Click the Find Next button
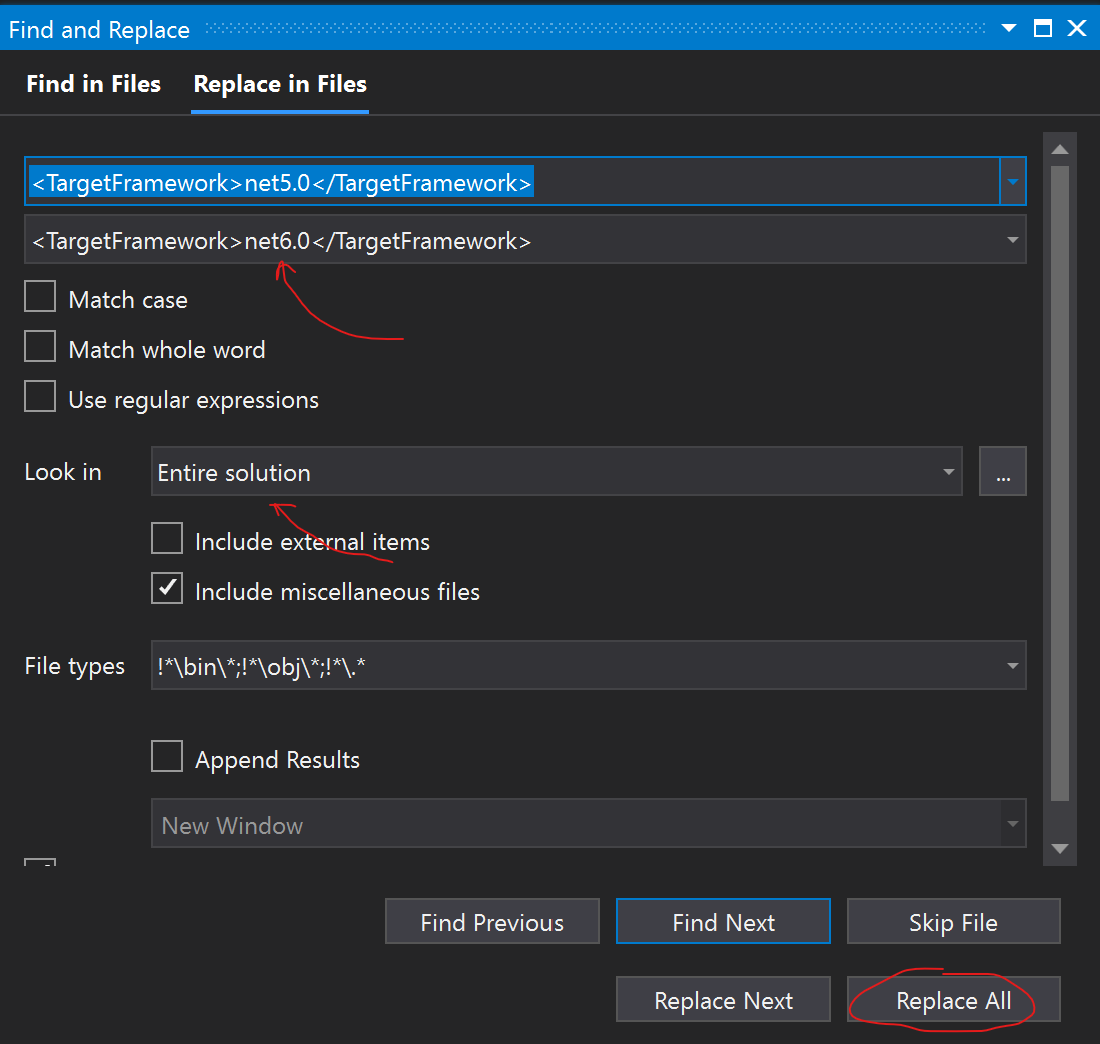The height and width of the screenshot is (1044, 1100). point(723,921)
